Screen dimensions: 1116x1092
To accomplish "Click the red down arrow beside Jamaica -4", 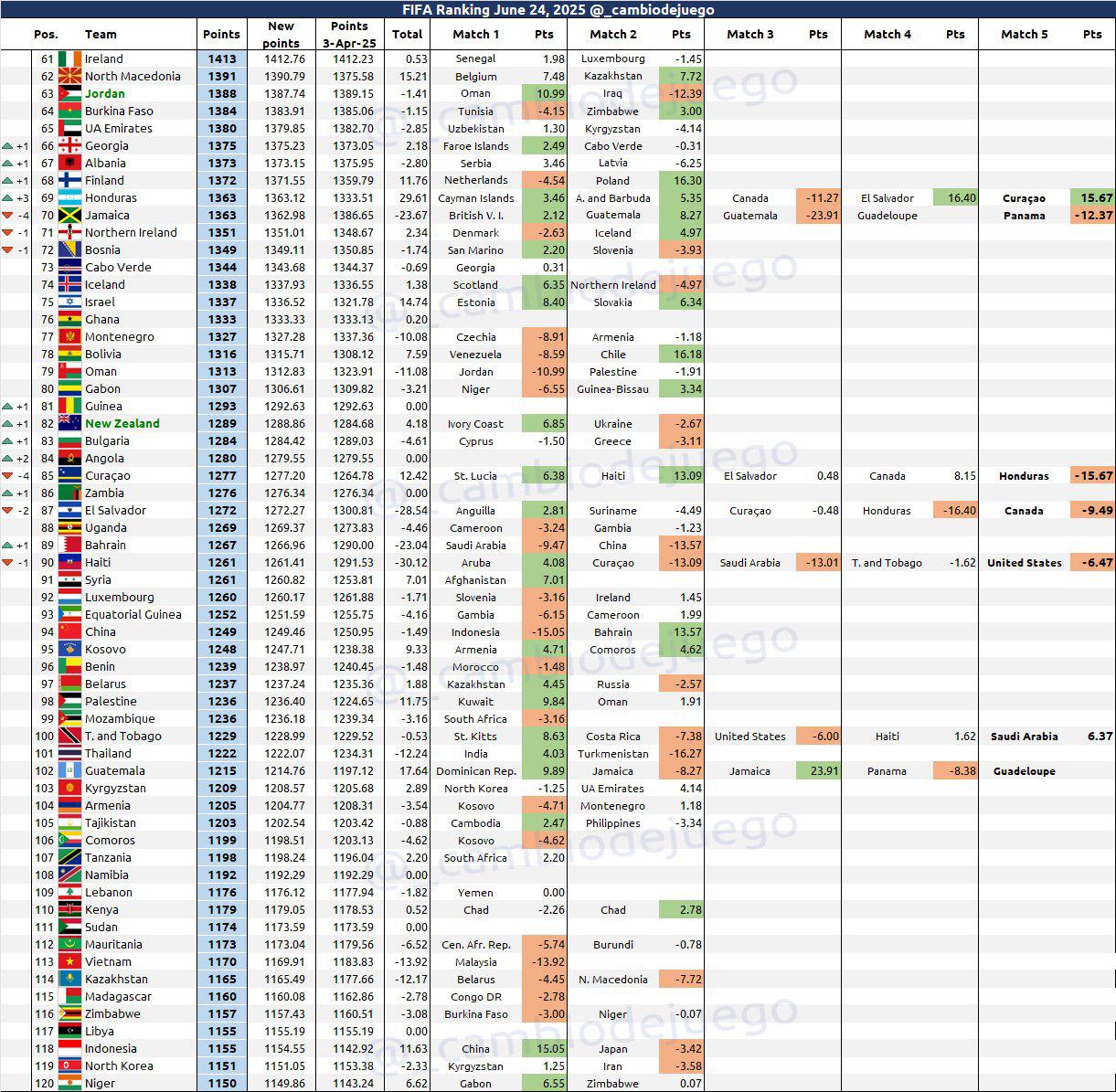I will point(7,216).
